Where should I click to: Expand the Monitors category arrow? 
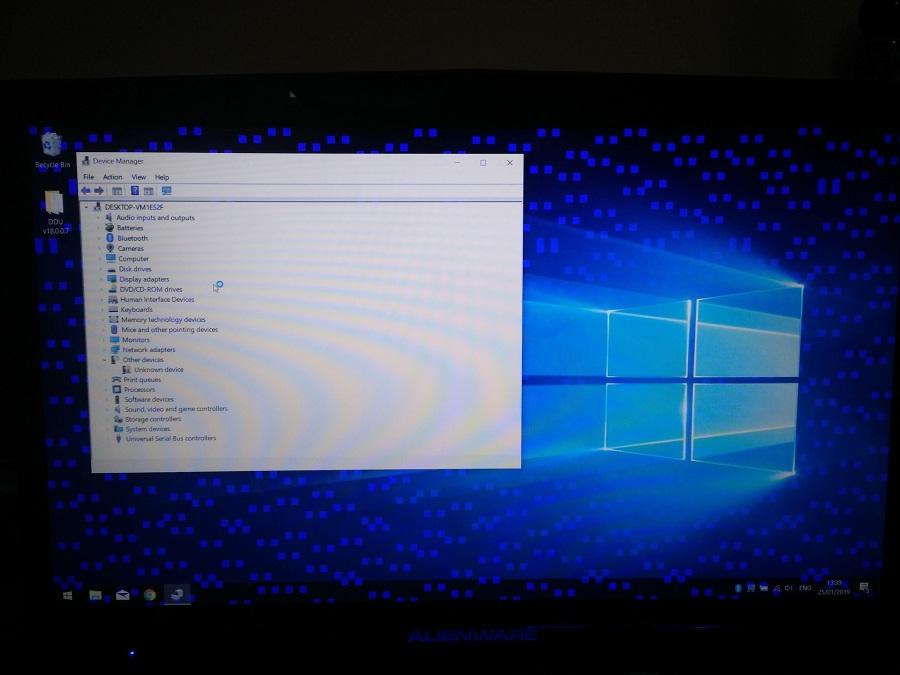(x=104, y=340)
